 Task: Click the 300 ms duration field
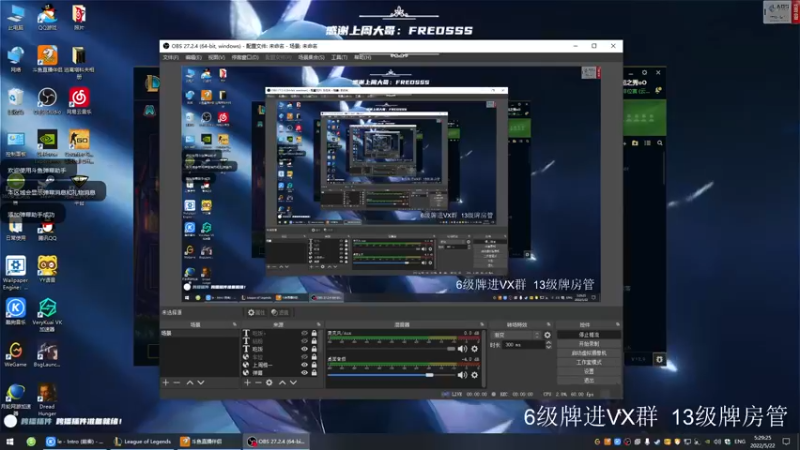523,345
